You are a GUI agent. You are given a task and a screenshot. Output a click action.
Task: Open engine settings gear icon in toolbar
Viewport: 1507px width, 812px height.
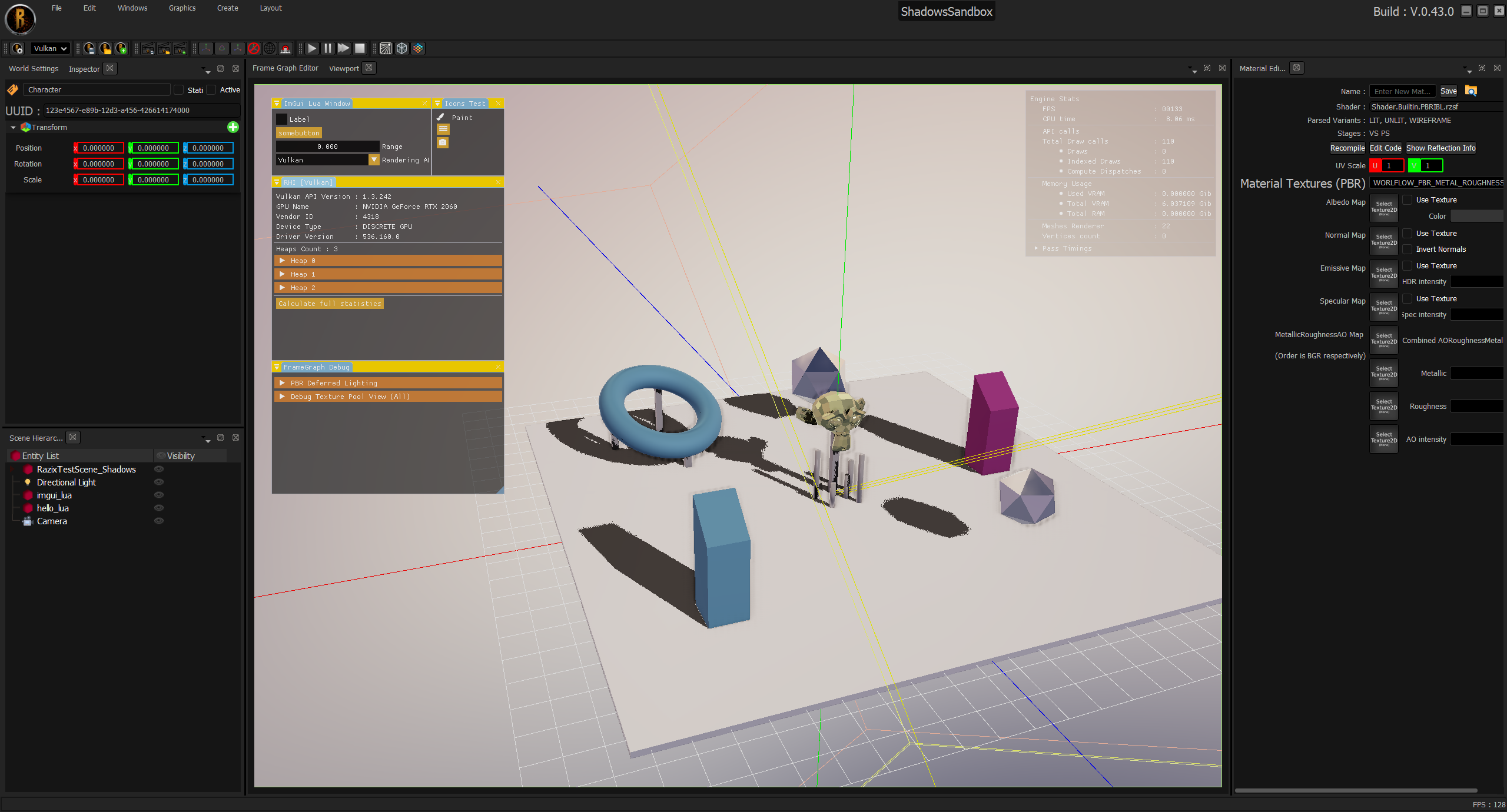[x=18, y=48]
